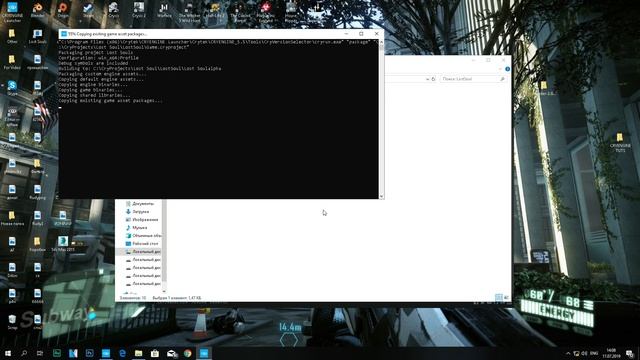Viewport: 640px width, 360px height.
Task: Show hidden system tray icons chevron
Action: click(x=568, y=353)
